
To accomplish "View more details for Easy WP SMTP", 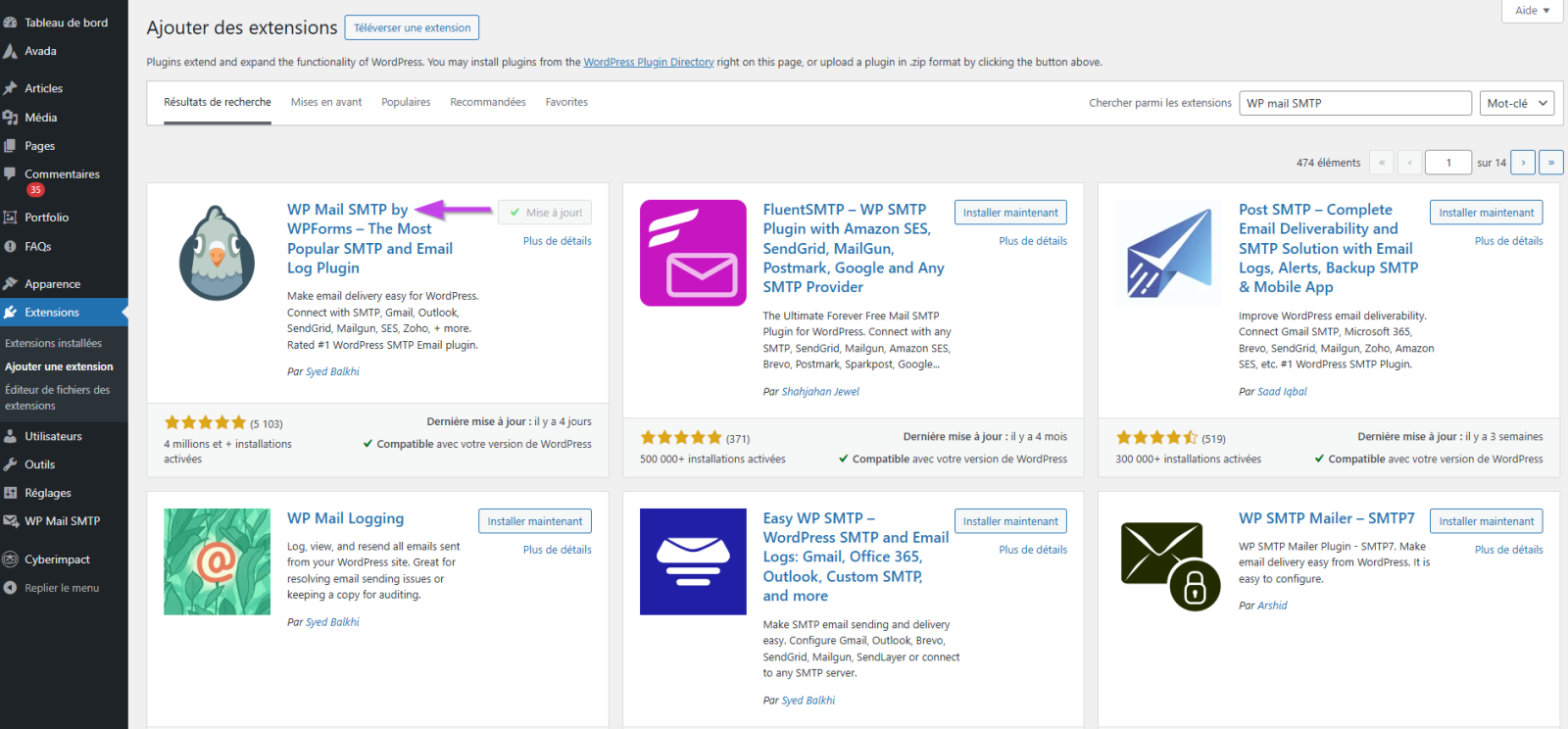I will pos(1033,550).
